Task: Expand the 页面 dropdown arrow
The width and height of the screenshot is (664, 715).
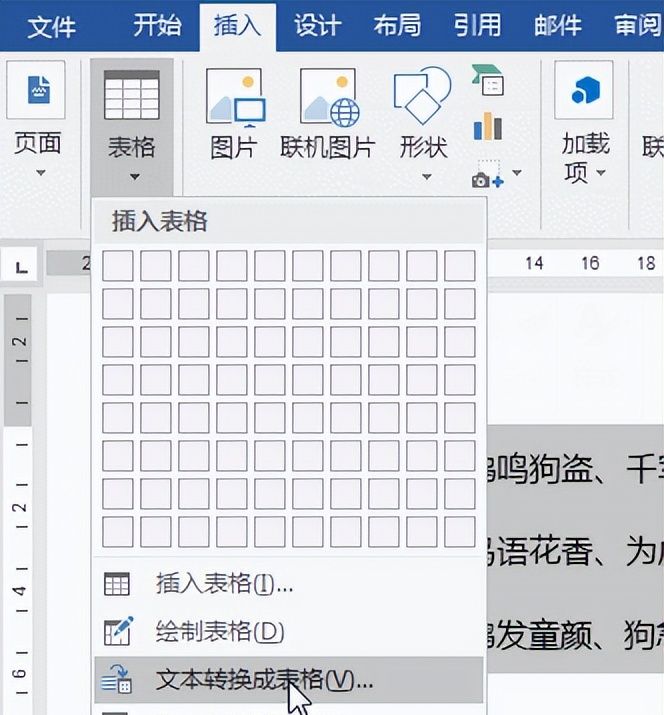Action: click(x=41, y=173)
